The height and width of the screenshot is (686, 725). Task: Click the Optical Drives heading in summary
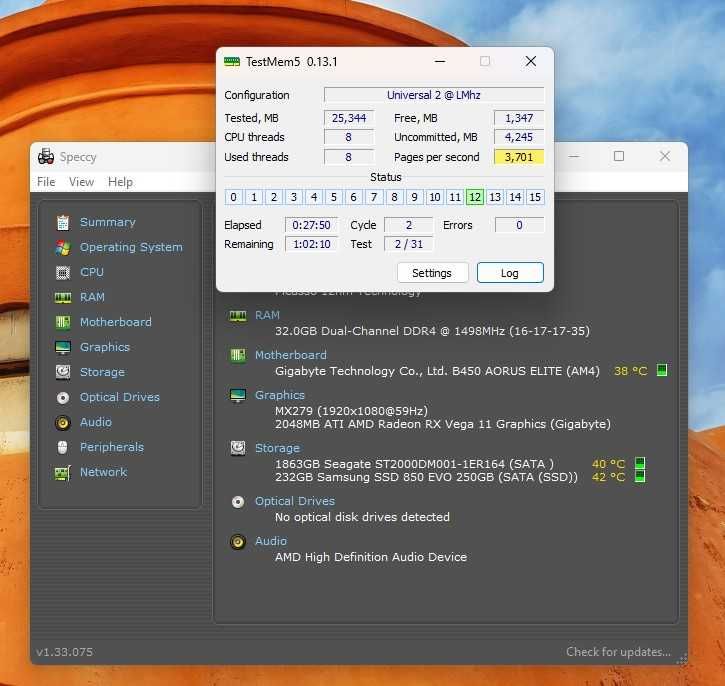pyautogui.click(x=295, y=501)
